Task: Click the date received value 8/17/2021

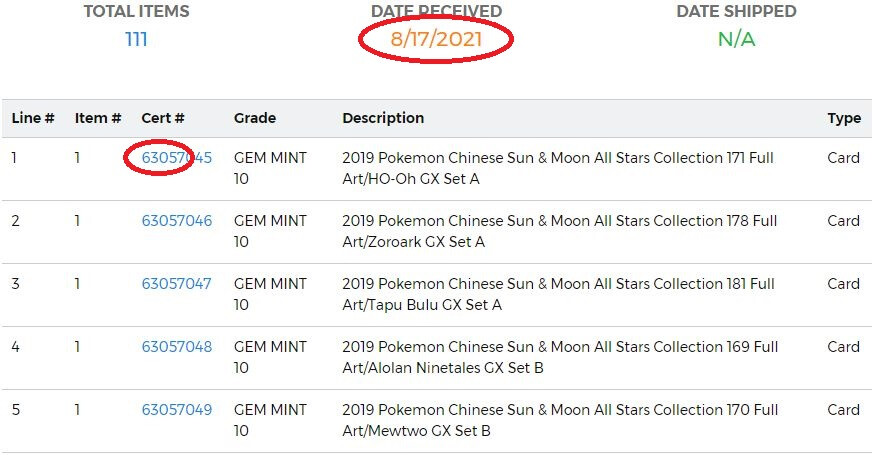Action: [437, 40]
